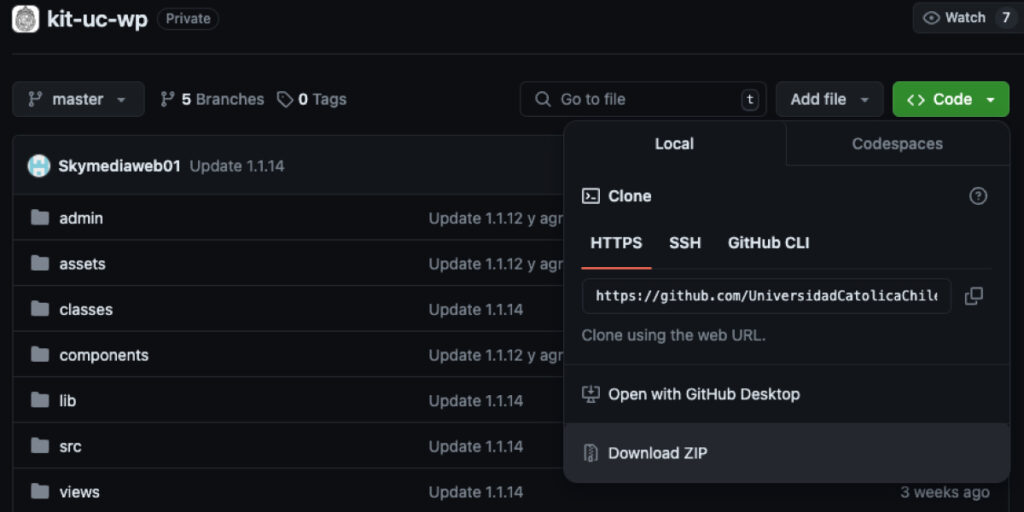
Task: Select the SSH clone tab
Action: 685,243
